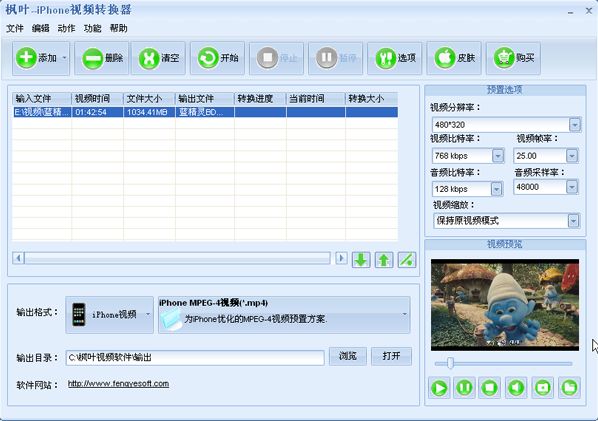
Task: Open the iPhone视频 output format dropdown
Action: pos(109,315)
